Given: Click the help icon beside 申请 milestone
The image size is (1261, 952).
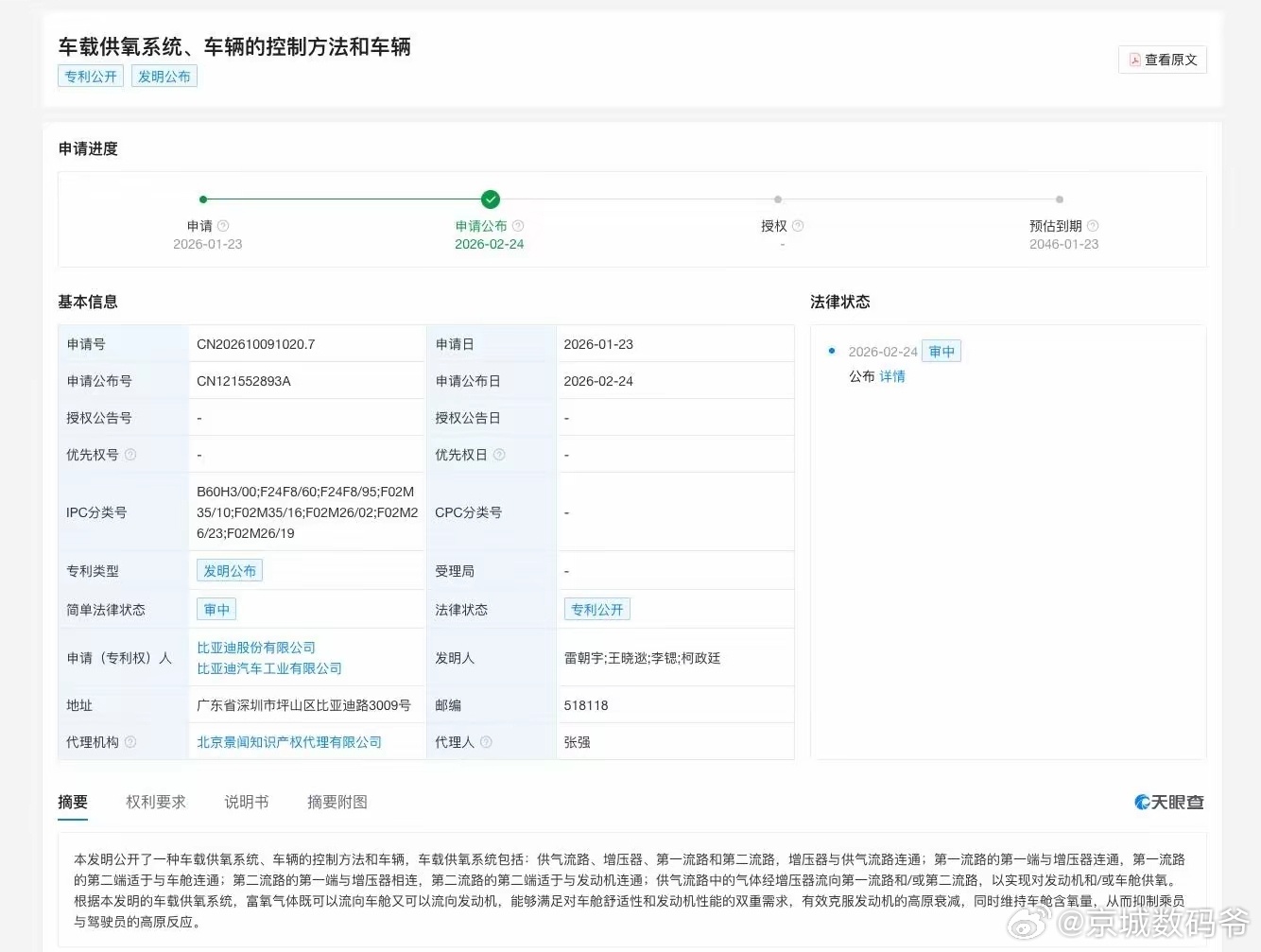Looking at the screenshot, I should [x=224, y=226].
